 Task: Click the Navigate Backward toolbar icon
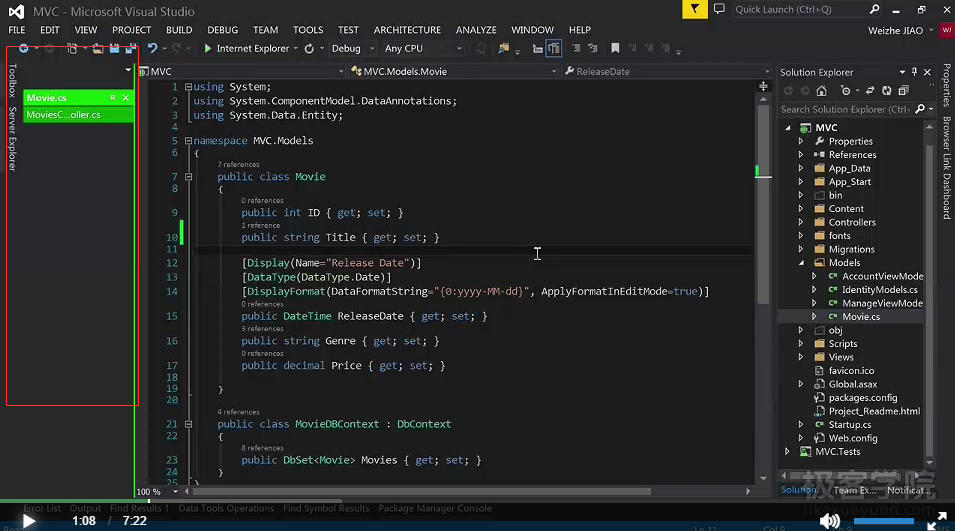(23, 48)
